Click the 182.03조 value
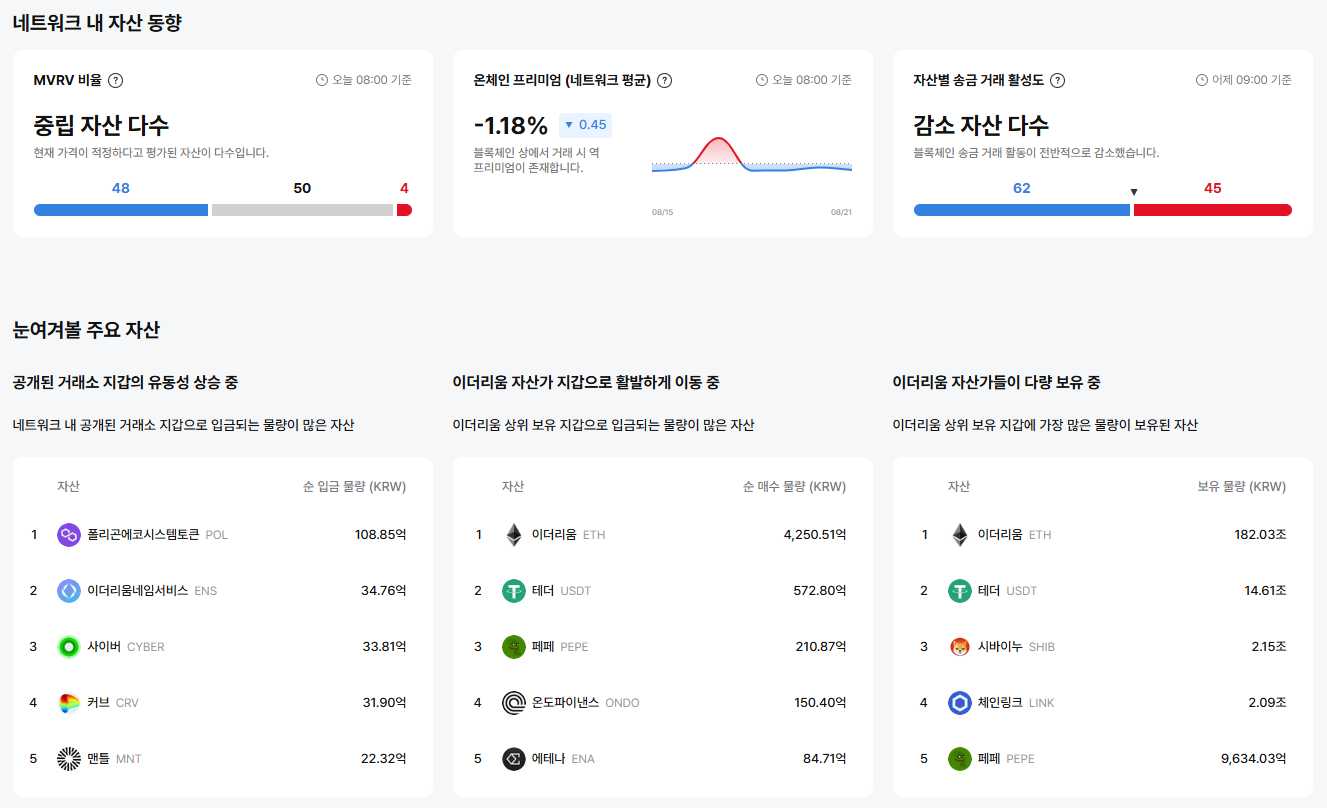The width and height of the screenshot is (1327, 808). (1260, 535)
